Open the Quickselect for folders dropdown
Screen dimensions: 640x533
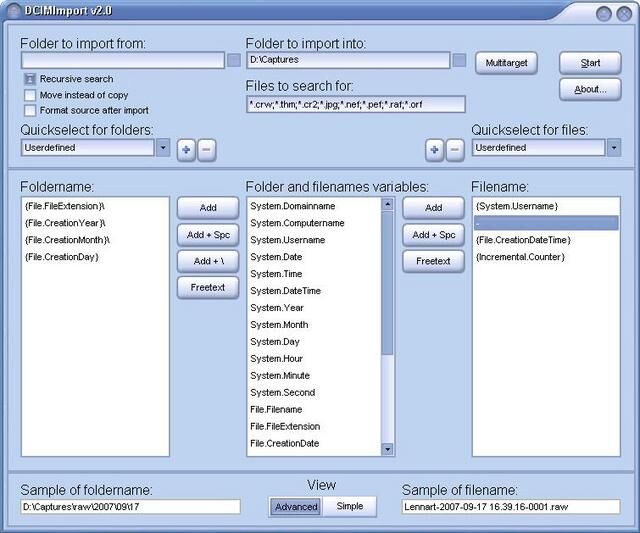click(x=163, y=148)
